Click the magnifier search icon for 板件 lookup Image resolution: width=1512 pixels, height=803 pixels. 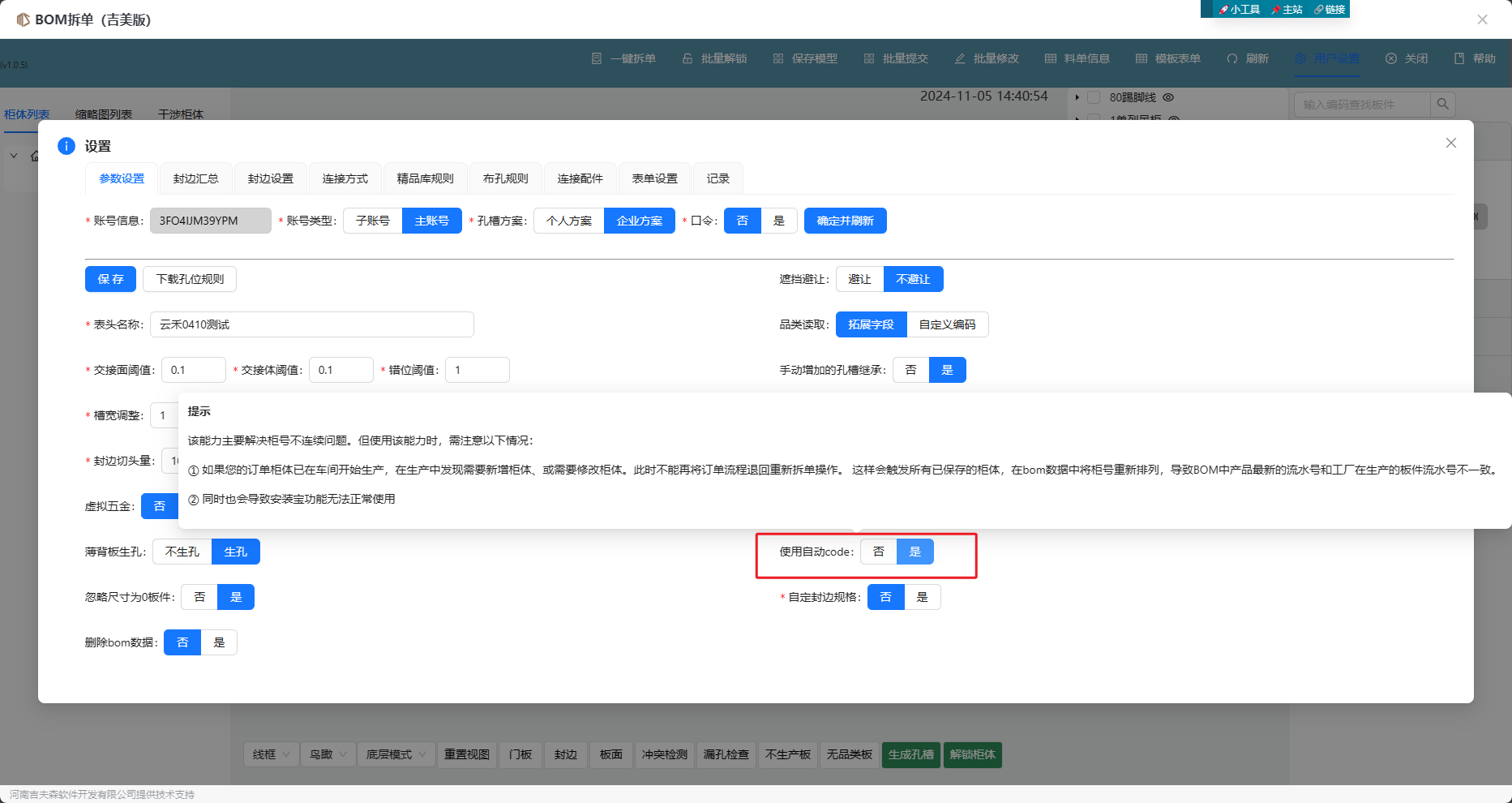1442,105
